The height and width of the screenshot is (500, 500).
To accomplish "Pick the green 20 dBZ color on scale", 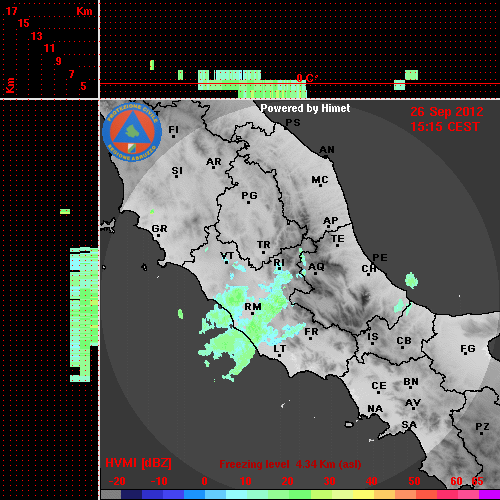I will [x=289, y=495].
